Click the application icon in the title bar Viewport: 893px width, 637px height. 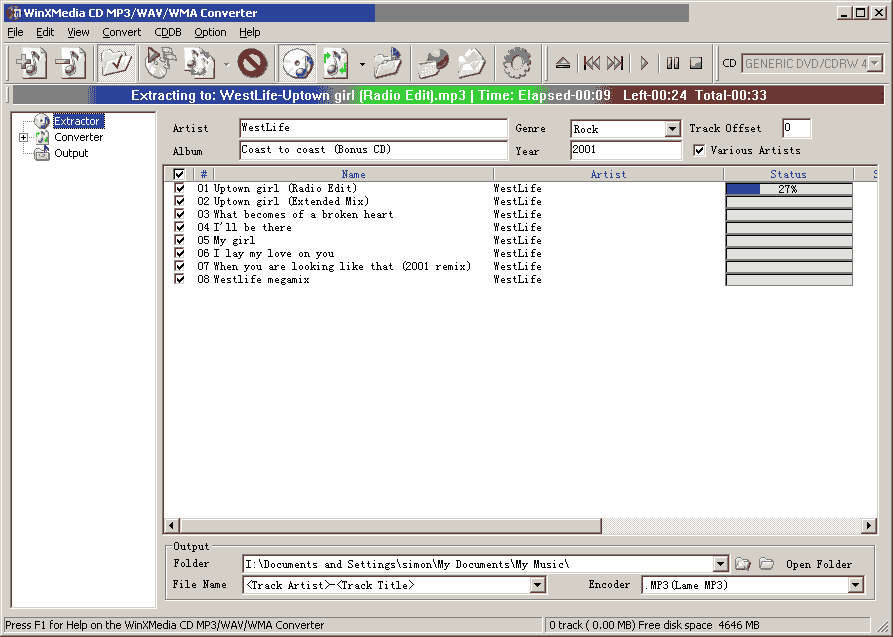click(x=13, y=13)
